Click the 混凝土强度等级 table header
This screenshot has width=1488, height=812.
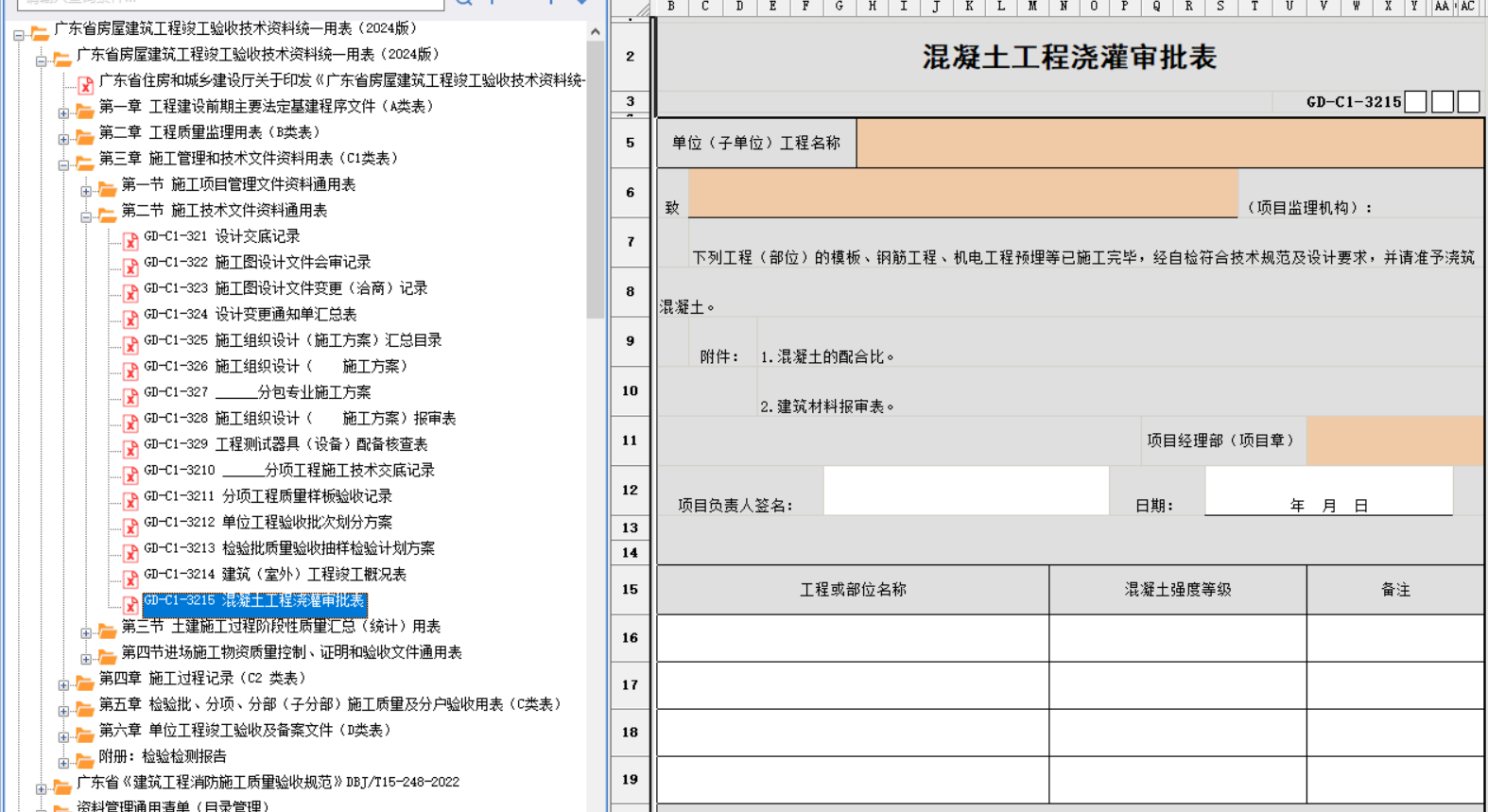[x=1178, y=590]
